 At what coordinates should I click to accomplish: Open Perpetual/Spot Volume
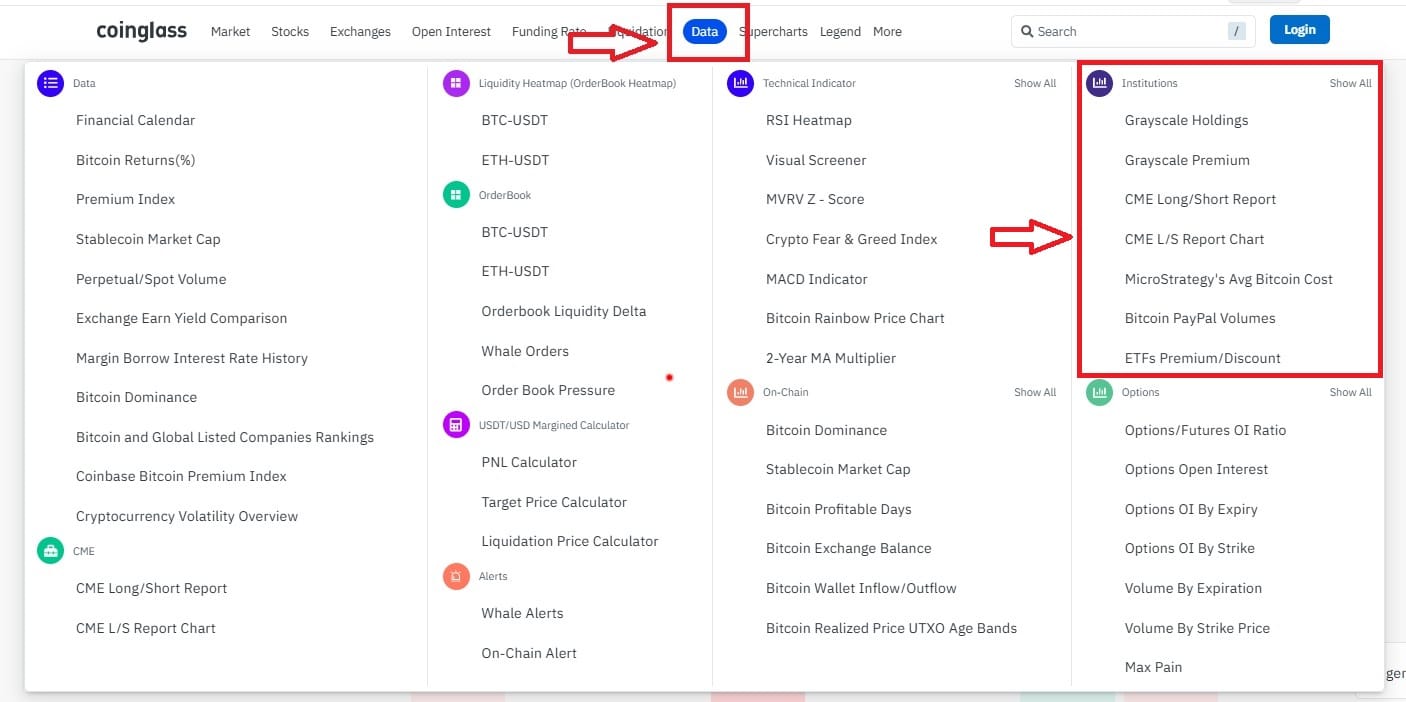(151, 279)
